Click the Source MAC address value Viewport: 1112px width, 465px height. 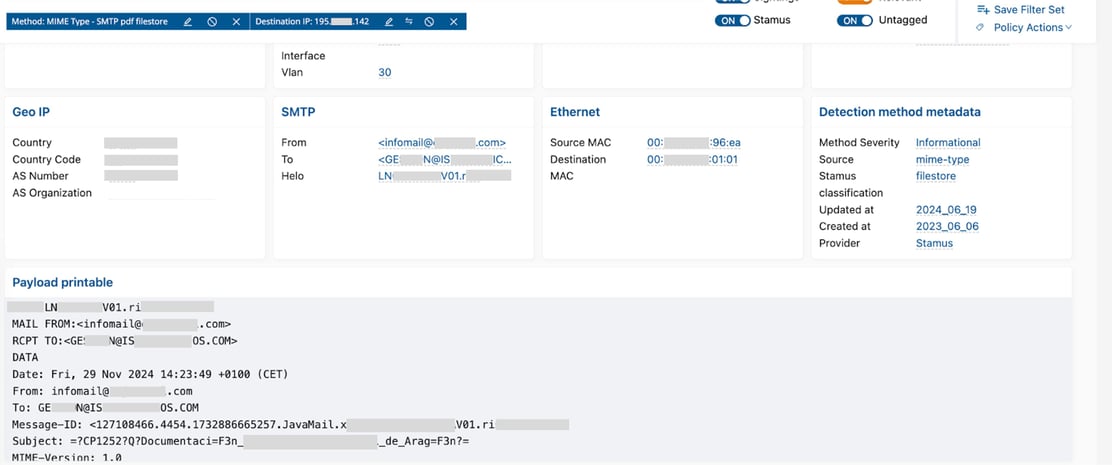[x=694, y=142]
